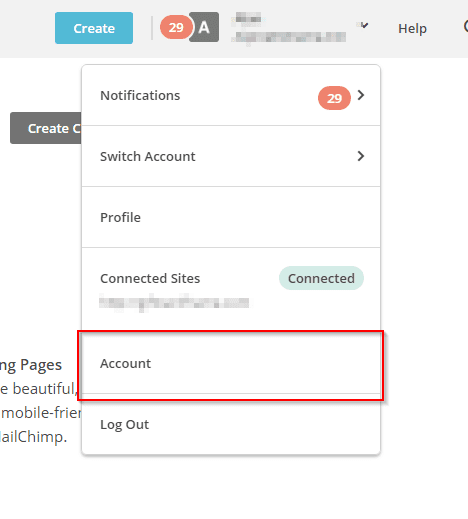Click the green Connected status badge
Viewport: 468px width, 519px height.
click(321, 278)
